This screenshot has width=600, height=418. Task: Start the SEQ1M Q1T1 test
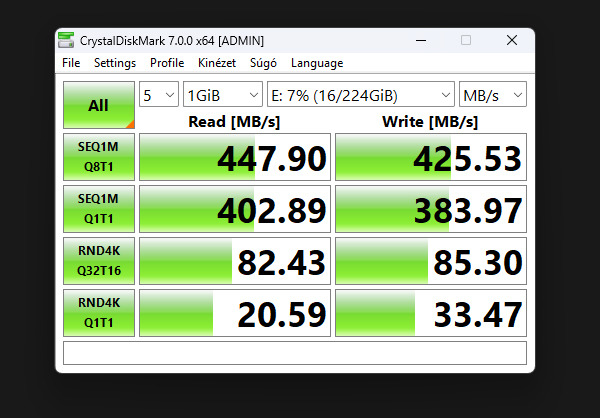point(99,209)
